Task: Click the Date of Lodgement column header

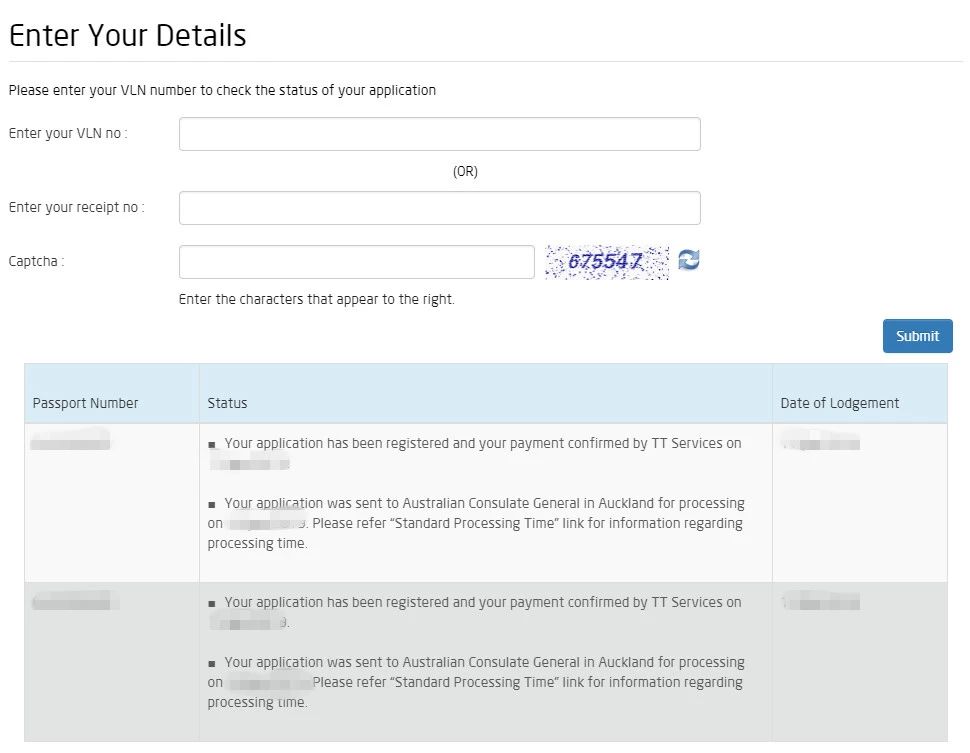Action: point(839,403)
